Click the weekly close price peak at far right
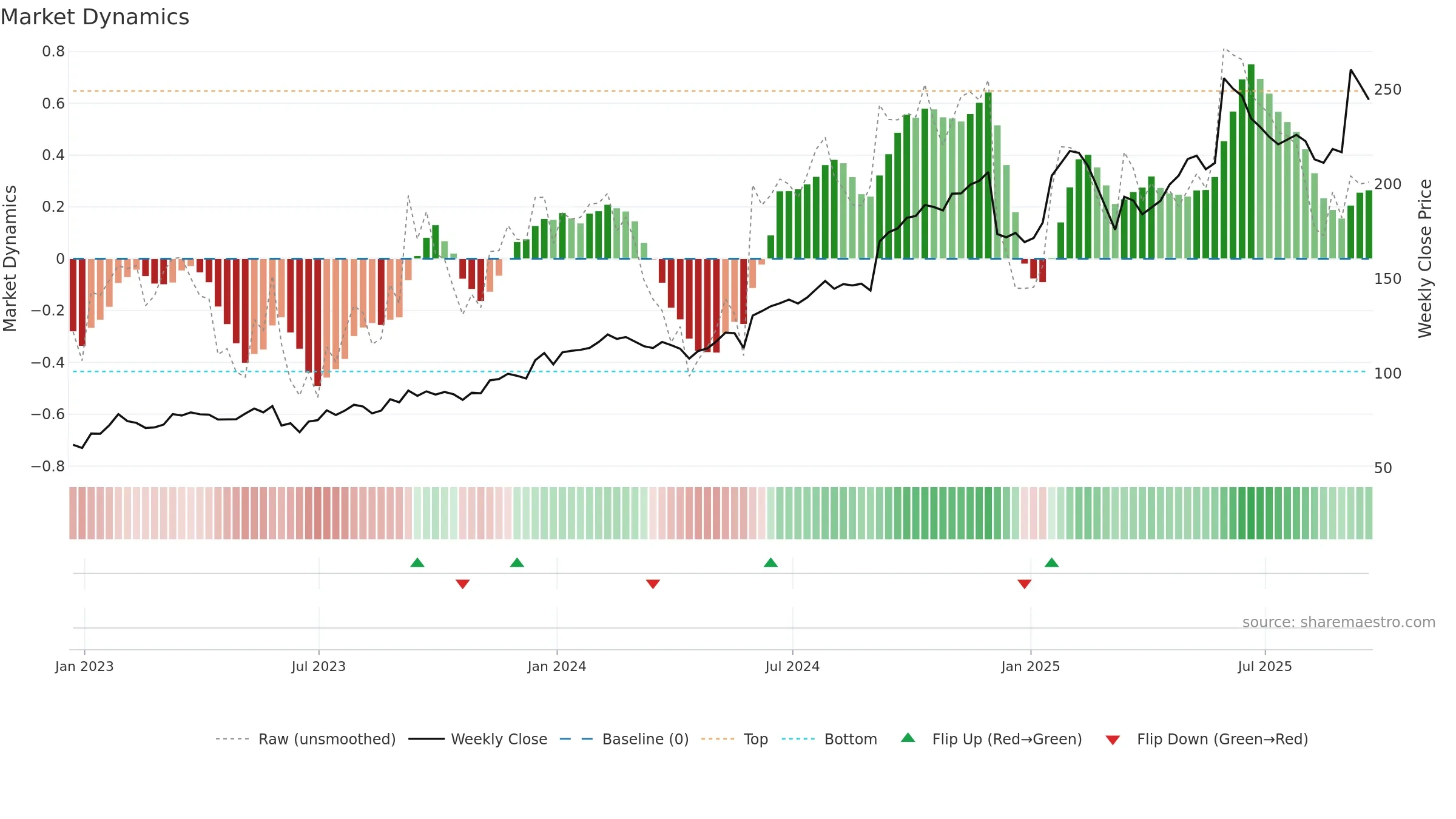 click(x=1351, y=70)
